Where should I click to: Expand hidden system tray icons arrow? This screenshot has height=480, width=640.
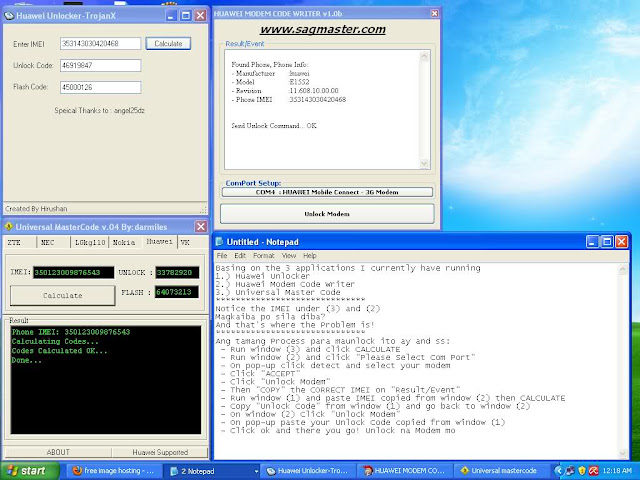pos(559,471)
